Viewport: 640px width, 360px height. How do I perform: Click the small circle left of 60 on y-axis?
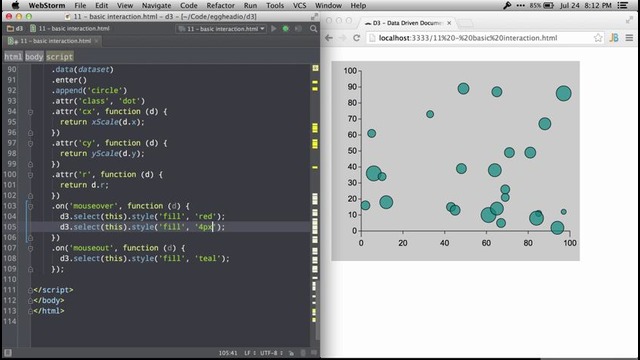pyautogui.click(x=371, y=133)
